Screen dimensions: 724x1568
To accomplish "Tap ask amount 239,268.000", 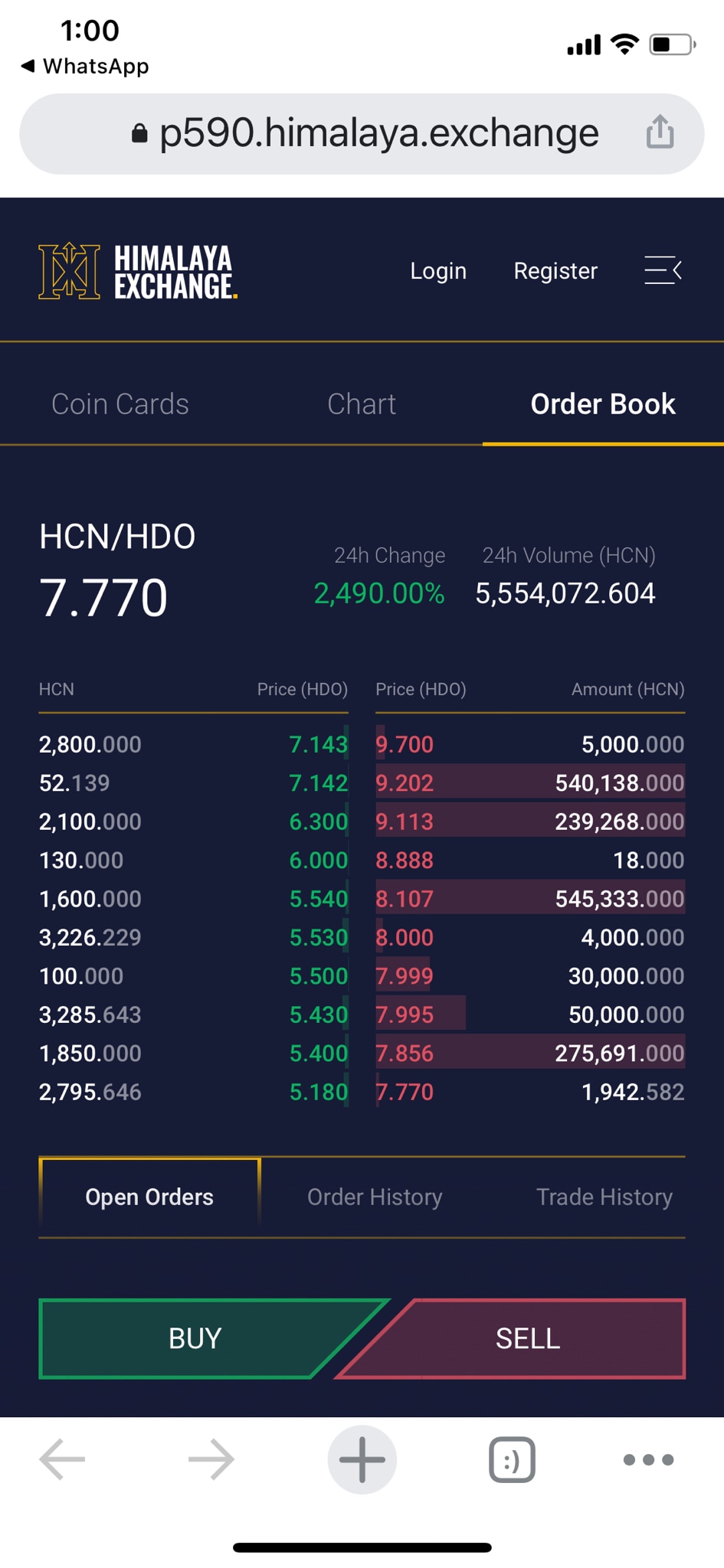I will tap(620, 822).
